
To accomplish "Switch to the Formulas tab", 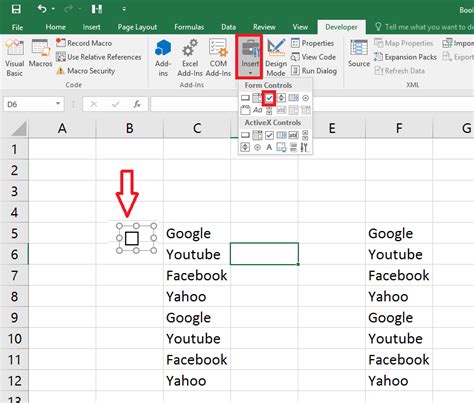I will pos(189,27).
